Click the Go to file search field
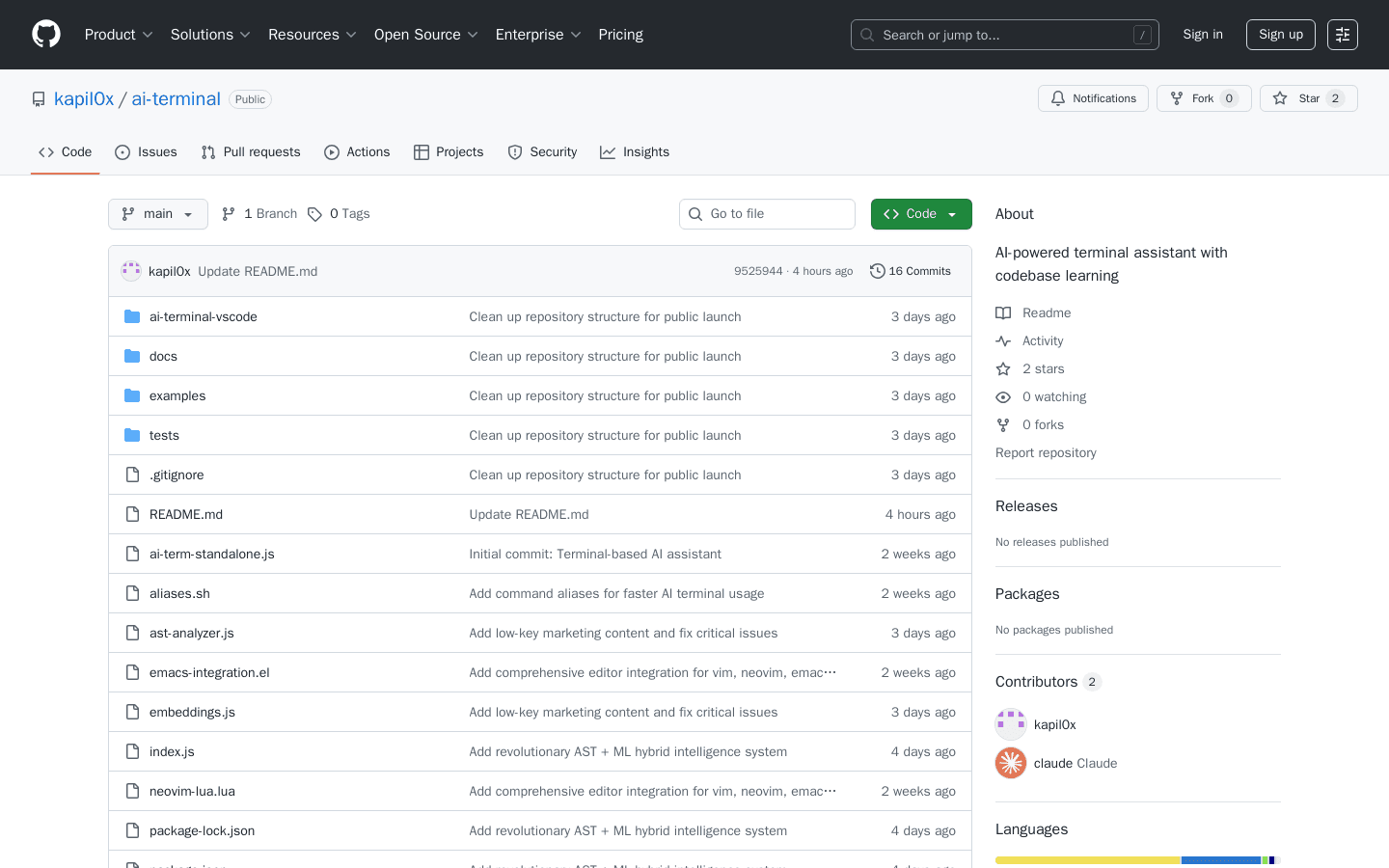The height and width of the screenshot is (868, 1389). pyautogui.click(x=767, y=213)
